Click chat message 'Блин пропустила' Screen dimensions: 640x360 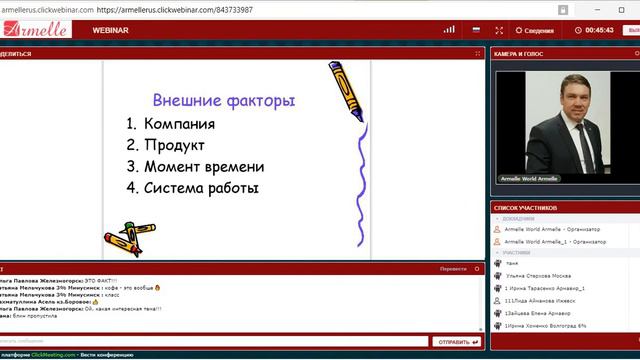[x=35, y=316]
